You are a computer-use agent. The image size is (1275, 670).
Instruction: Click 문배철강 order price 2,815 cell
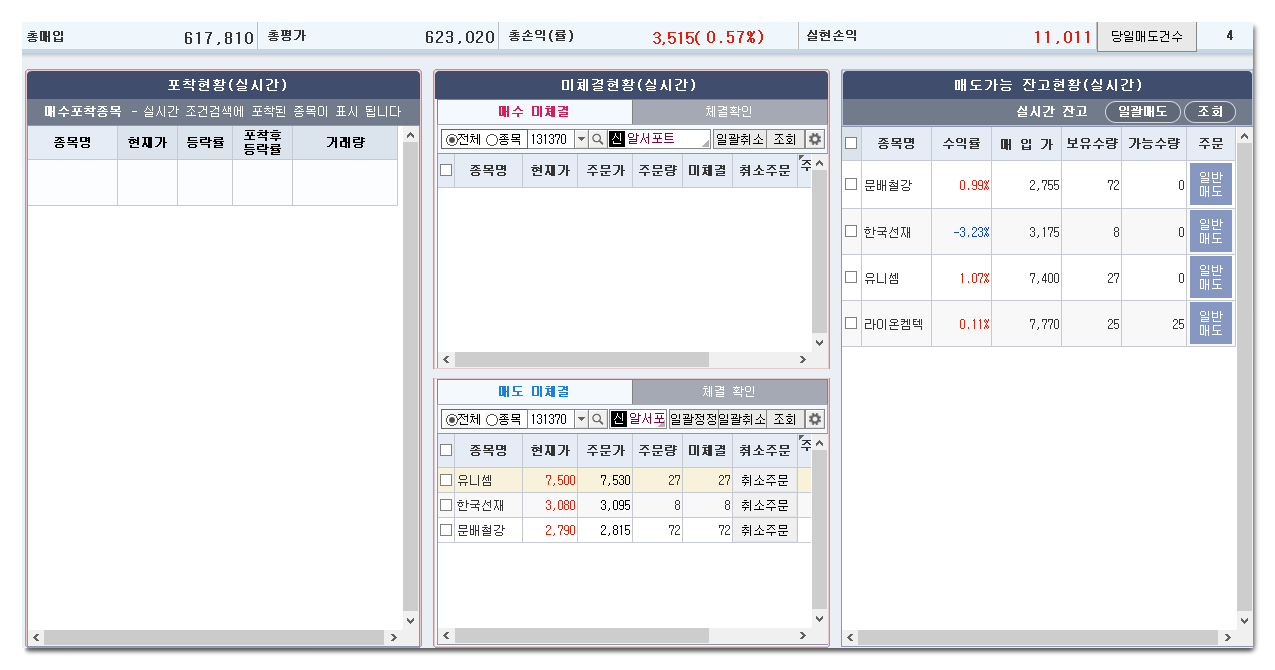[x=605, y=530]
